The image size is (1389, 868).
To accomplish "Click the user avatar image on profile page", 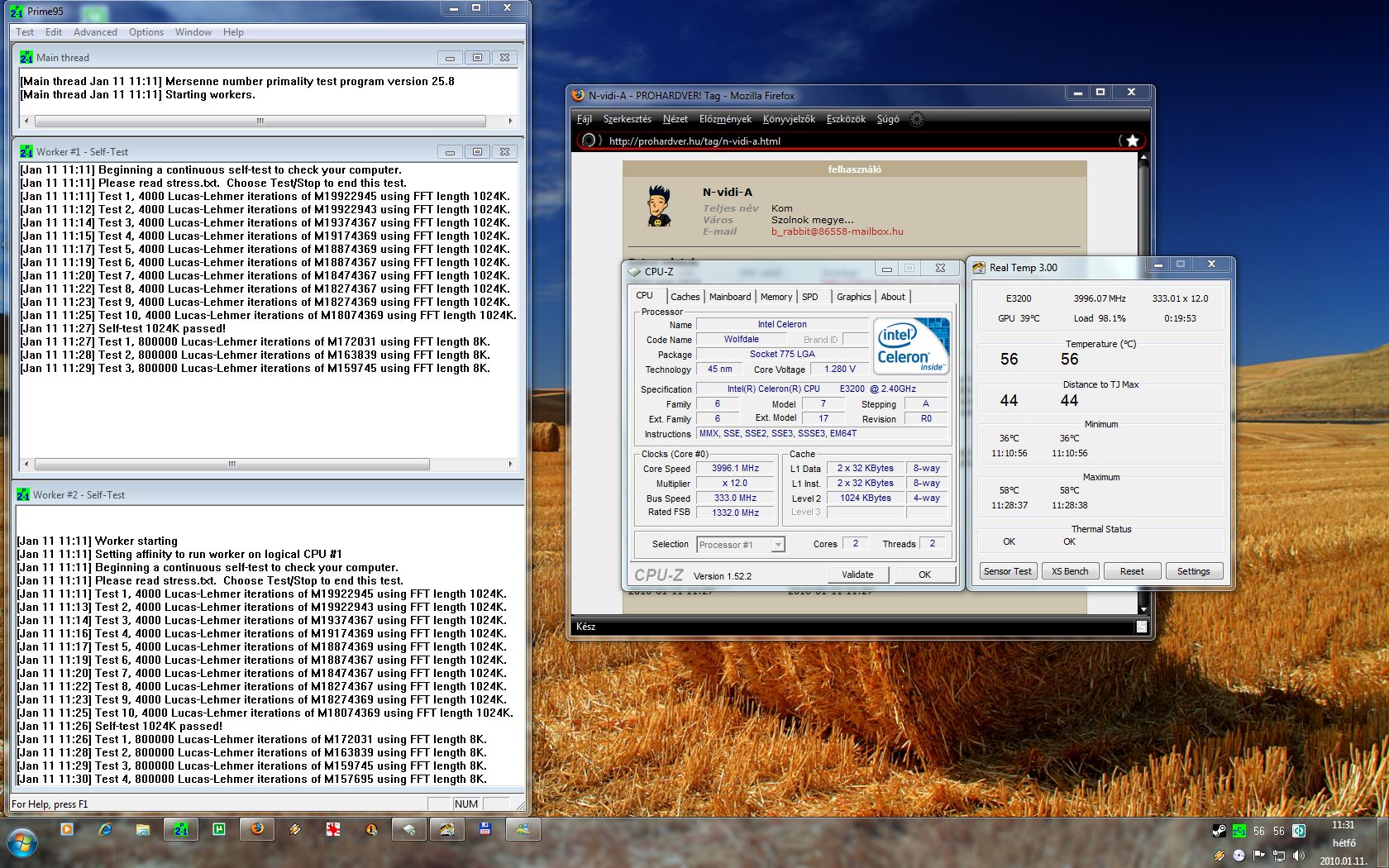I will (659, 206).
